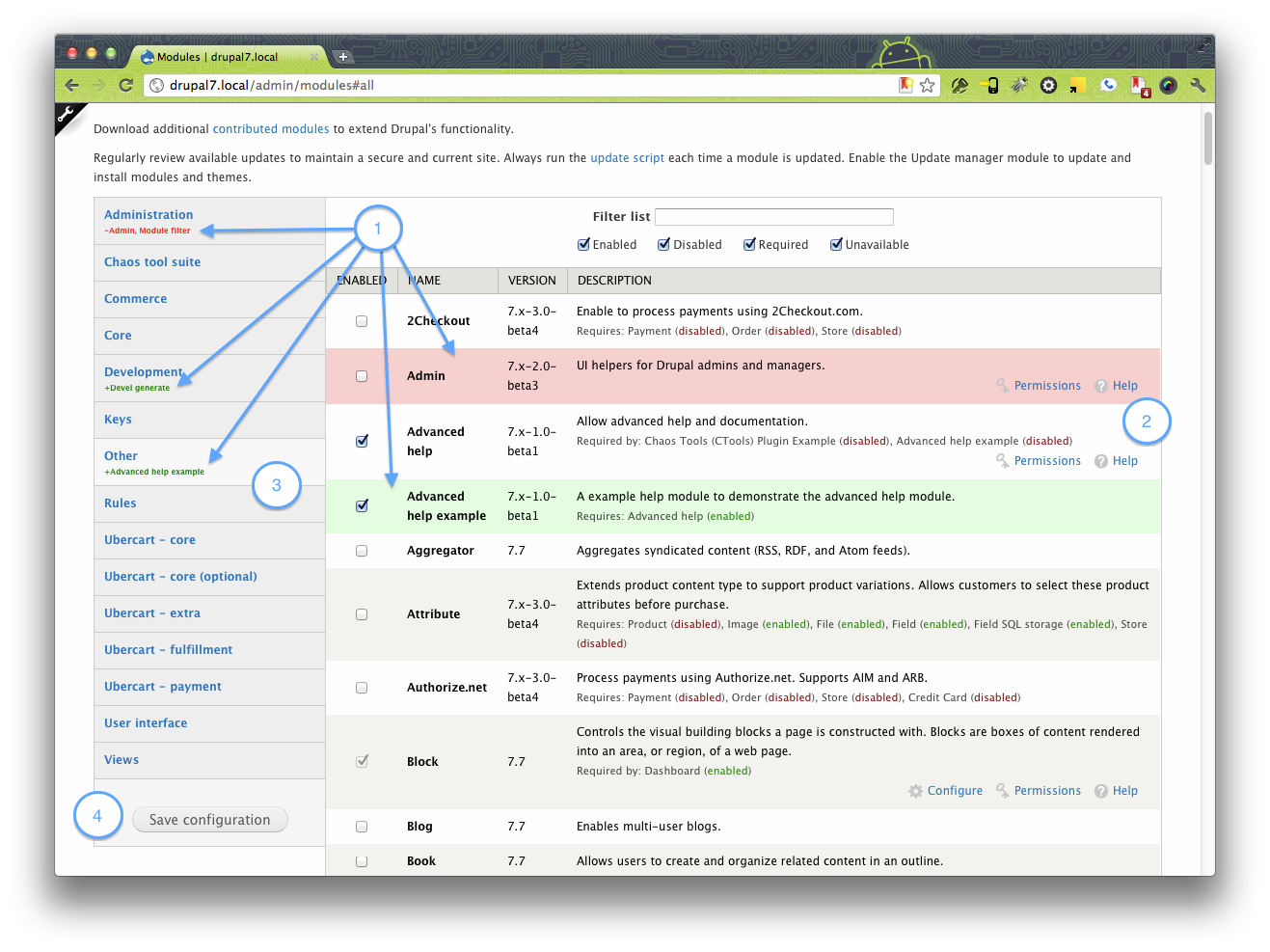This screenshot has height=952, width=1270.
Task: Toggle the Unavailable filter checkbox
Action: point(836,245)
